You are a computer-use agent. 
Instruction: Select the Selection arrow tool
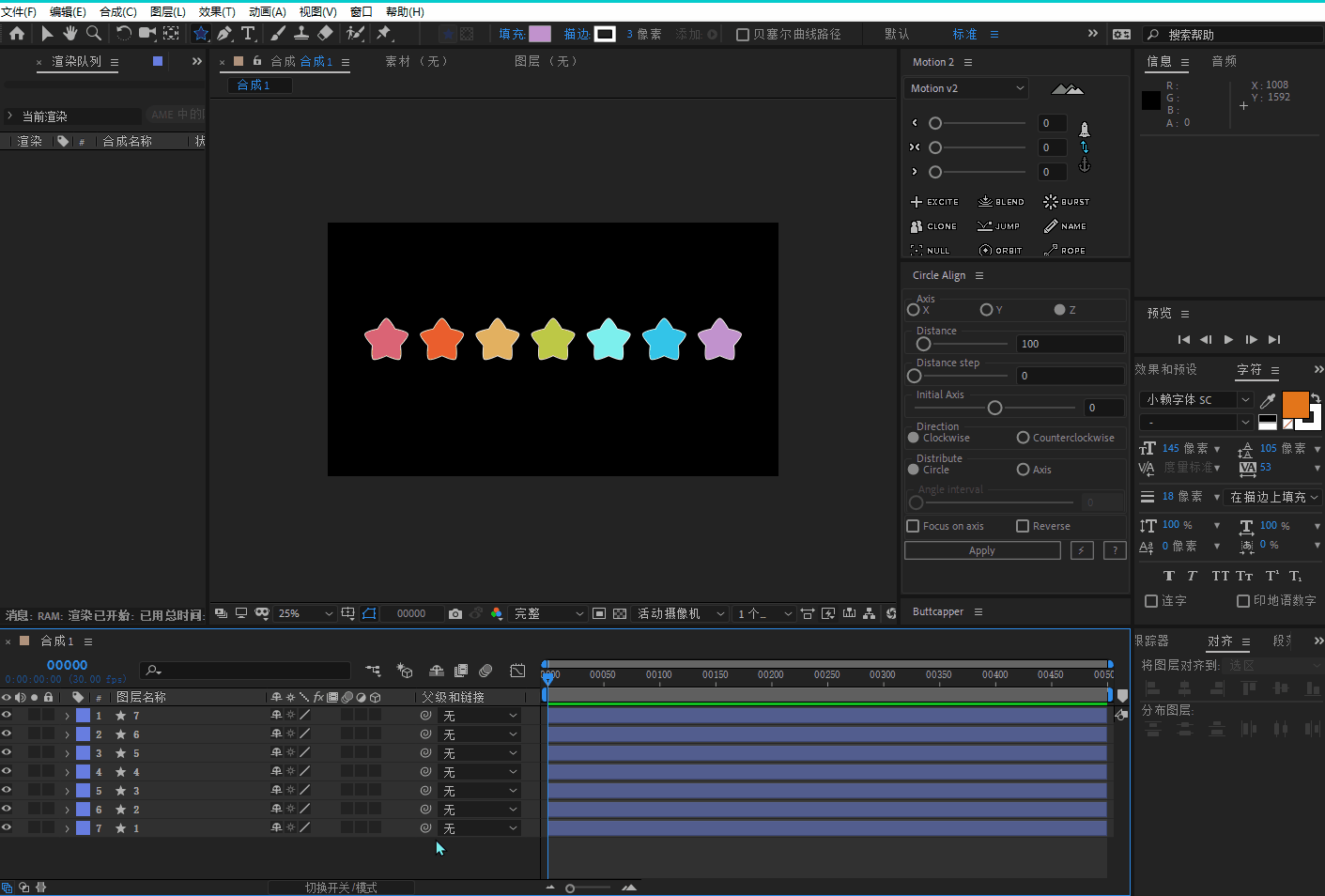[x=47, y=33]
